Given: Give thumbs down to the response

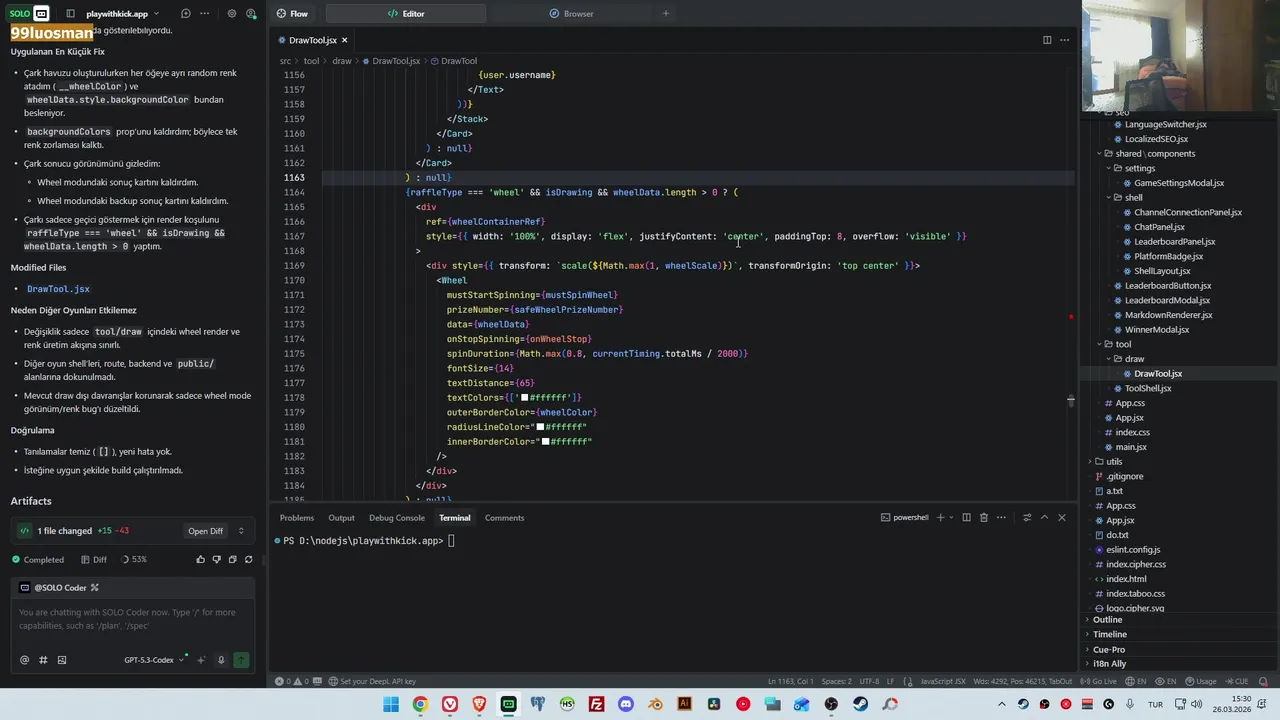Looking at the screenshot, I should coord(217,560).
